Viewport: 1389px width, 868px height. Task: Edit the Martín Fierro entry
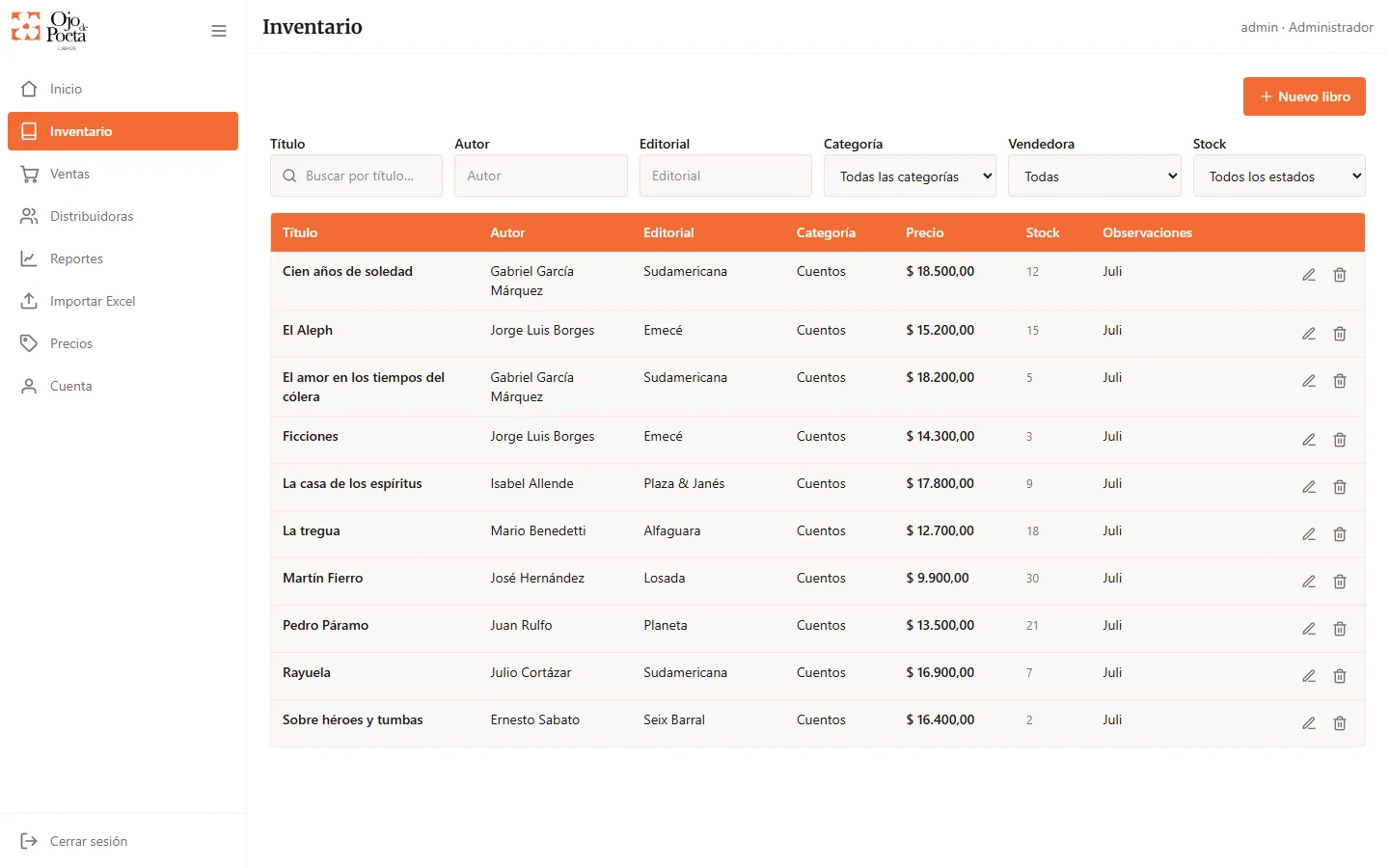(1309, 582)
